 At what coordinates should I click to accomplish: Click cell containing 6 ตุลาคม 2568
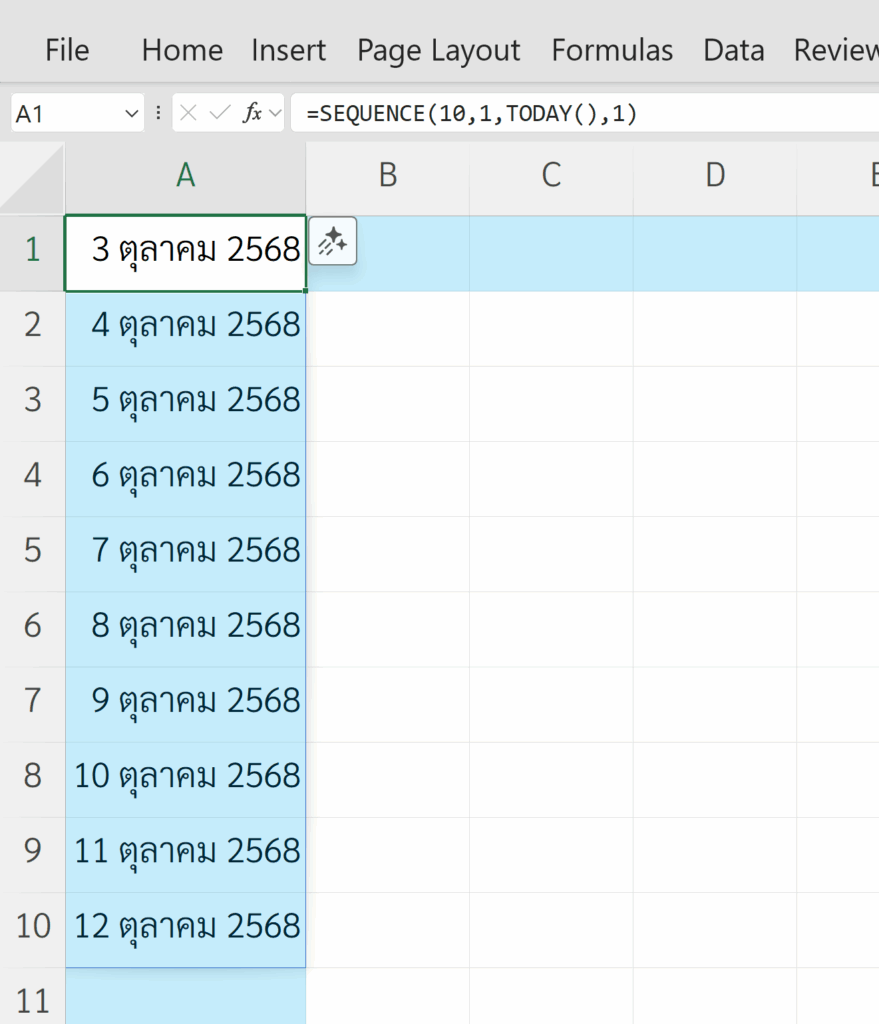pos(186,475)
